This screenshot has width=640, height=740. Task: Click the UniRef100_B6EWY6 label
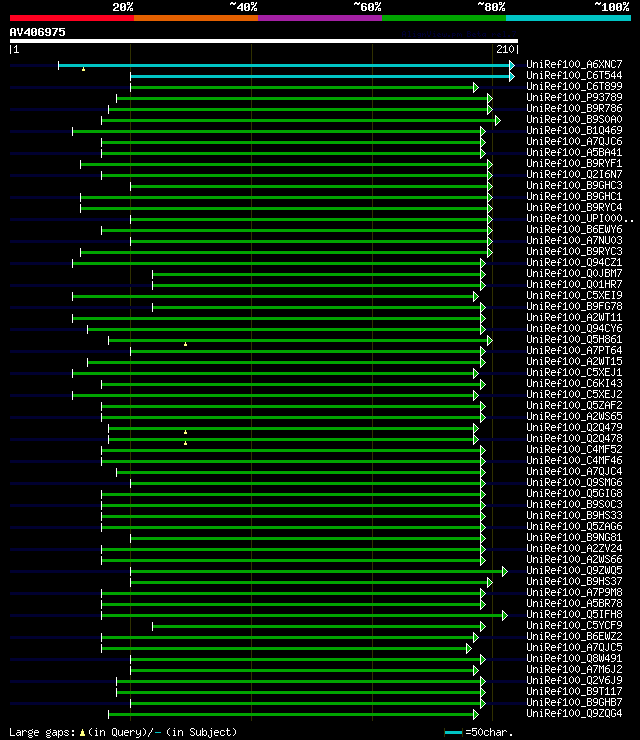574,229
